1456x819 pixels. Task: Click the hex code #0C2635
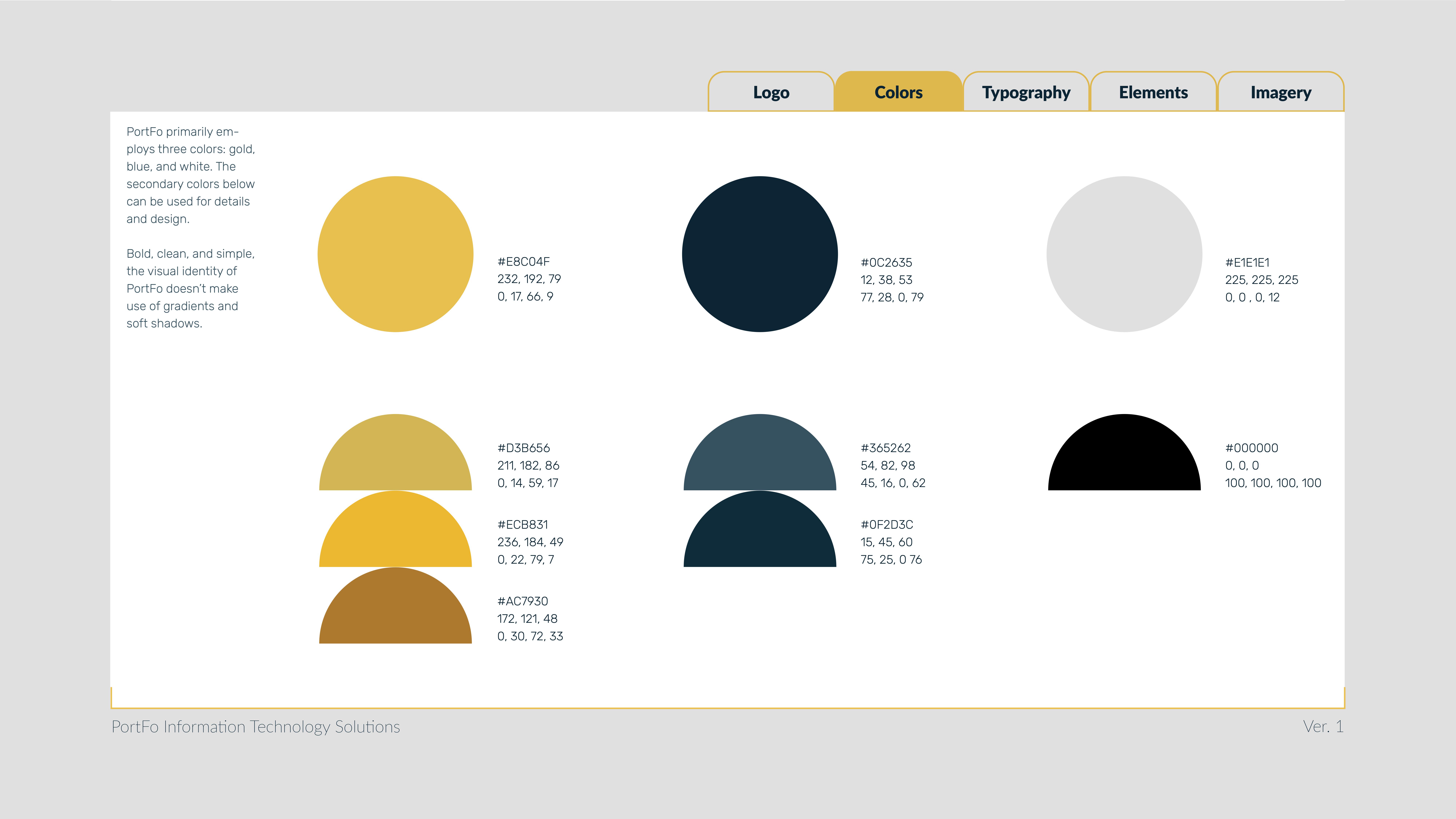pyautogui.click(x=886, y=263)
